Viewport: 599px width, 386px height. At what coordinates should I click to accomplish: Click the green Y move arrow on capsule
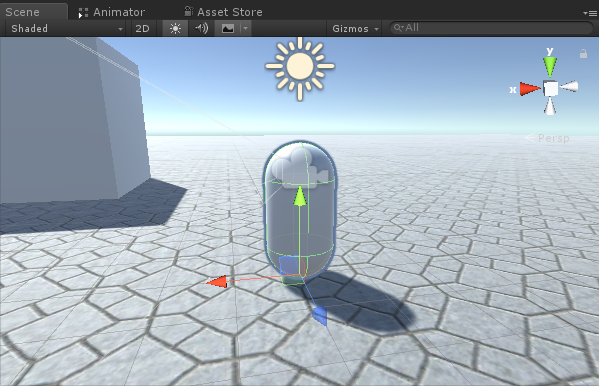pos(300,196)
